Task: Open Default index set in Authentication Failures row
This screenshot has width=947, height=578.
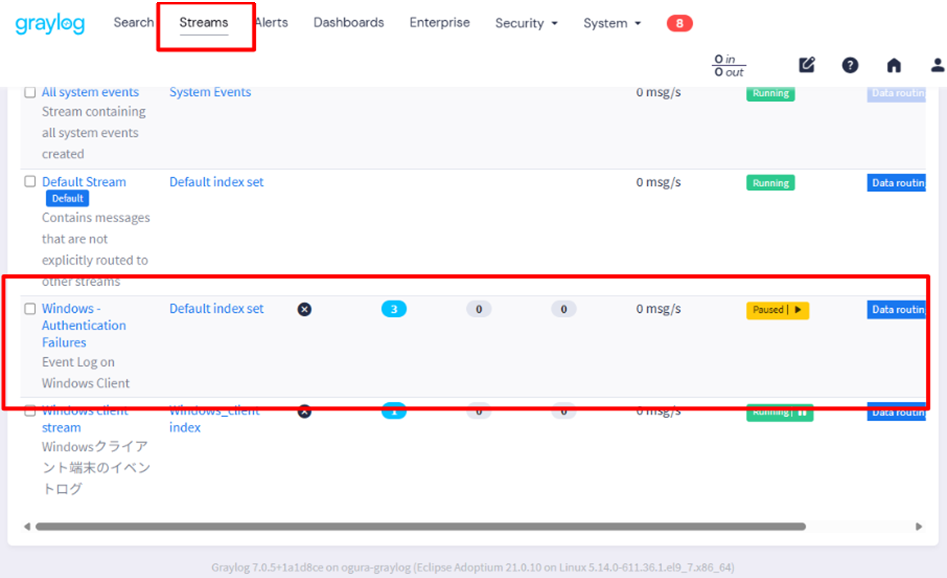Action: [x=216, y=309]
